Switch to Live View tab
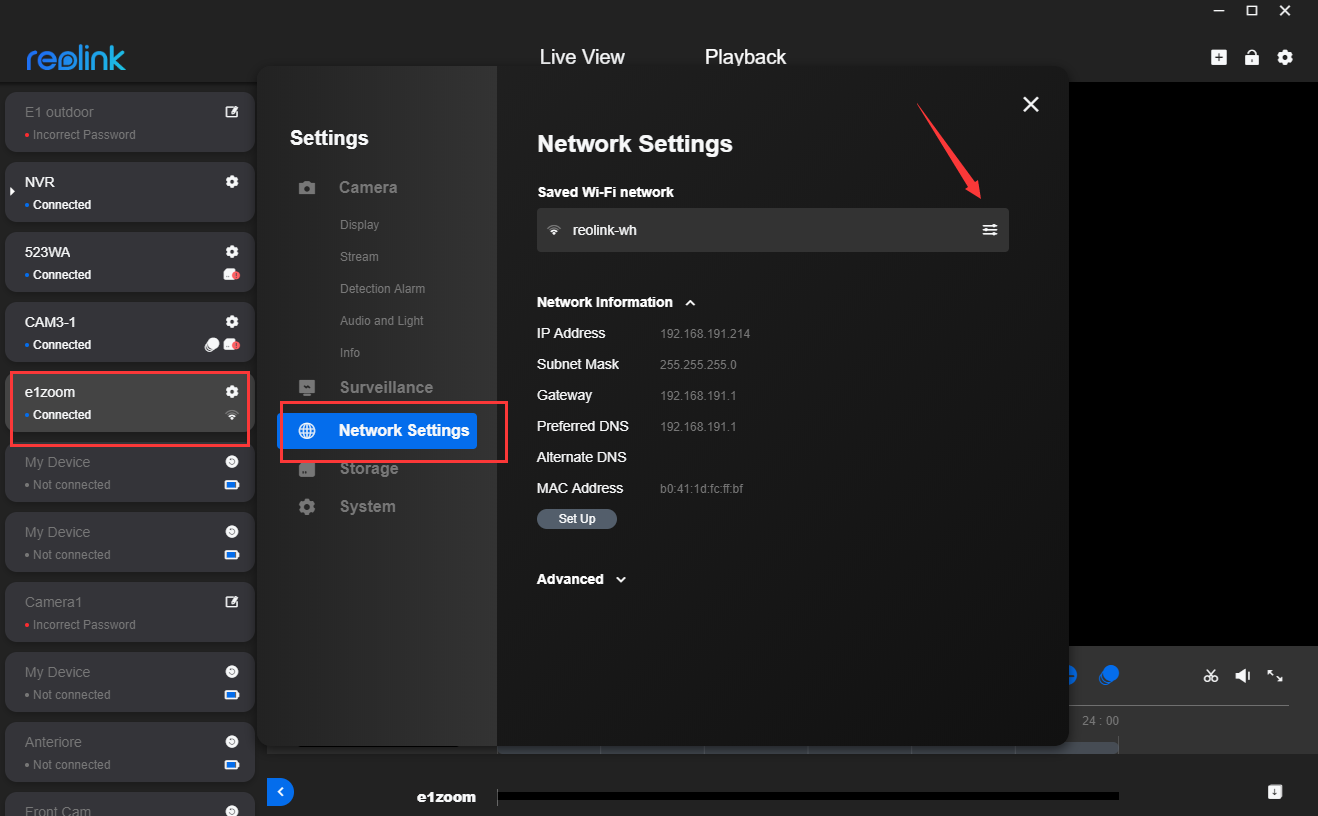This screenshot has width=1318, height=816. click(x=582, y=57)
